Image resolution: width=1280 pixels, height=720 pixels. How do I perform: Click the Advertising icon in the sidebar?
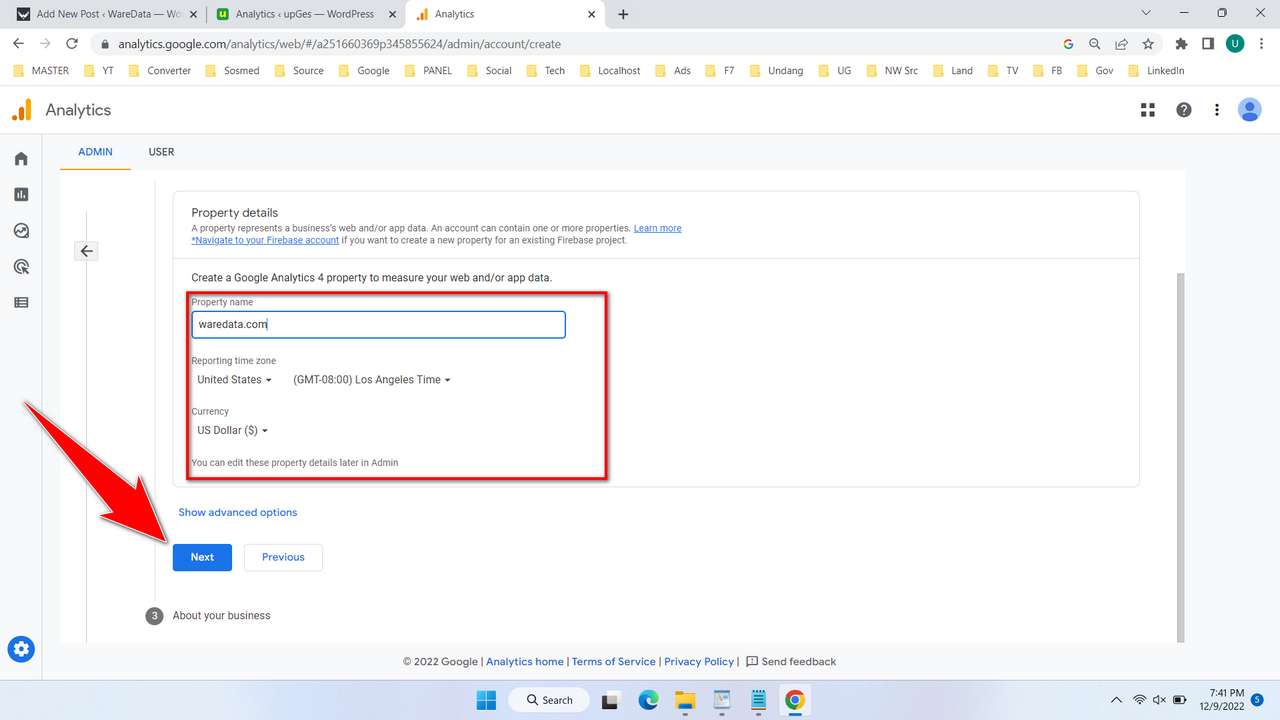pyautogui.click(x=21, y=266)
